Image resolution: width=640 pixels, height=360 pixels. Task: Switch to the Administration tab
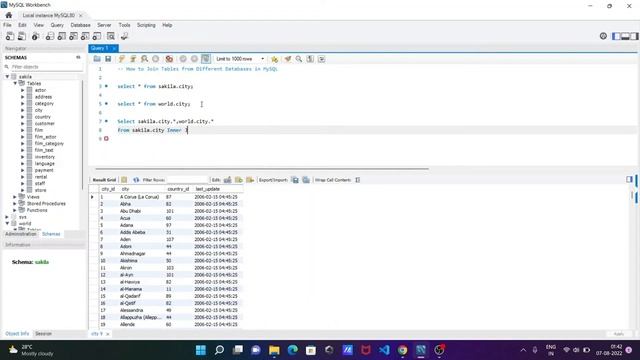click(x=20, y=234)
